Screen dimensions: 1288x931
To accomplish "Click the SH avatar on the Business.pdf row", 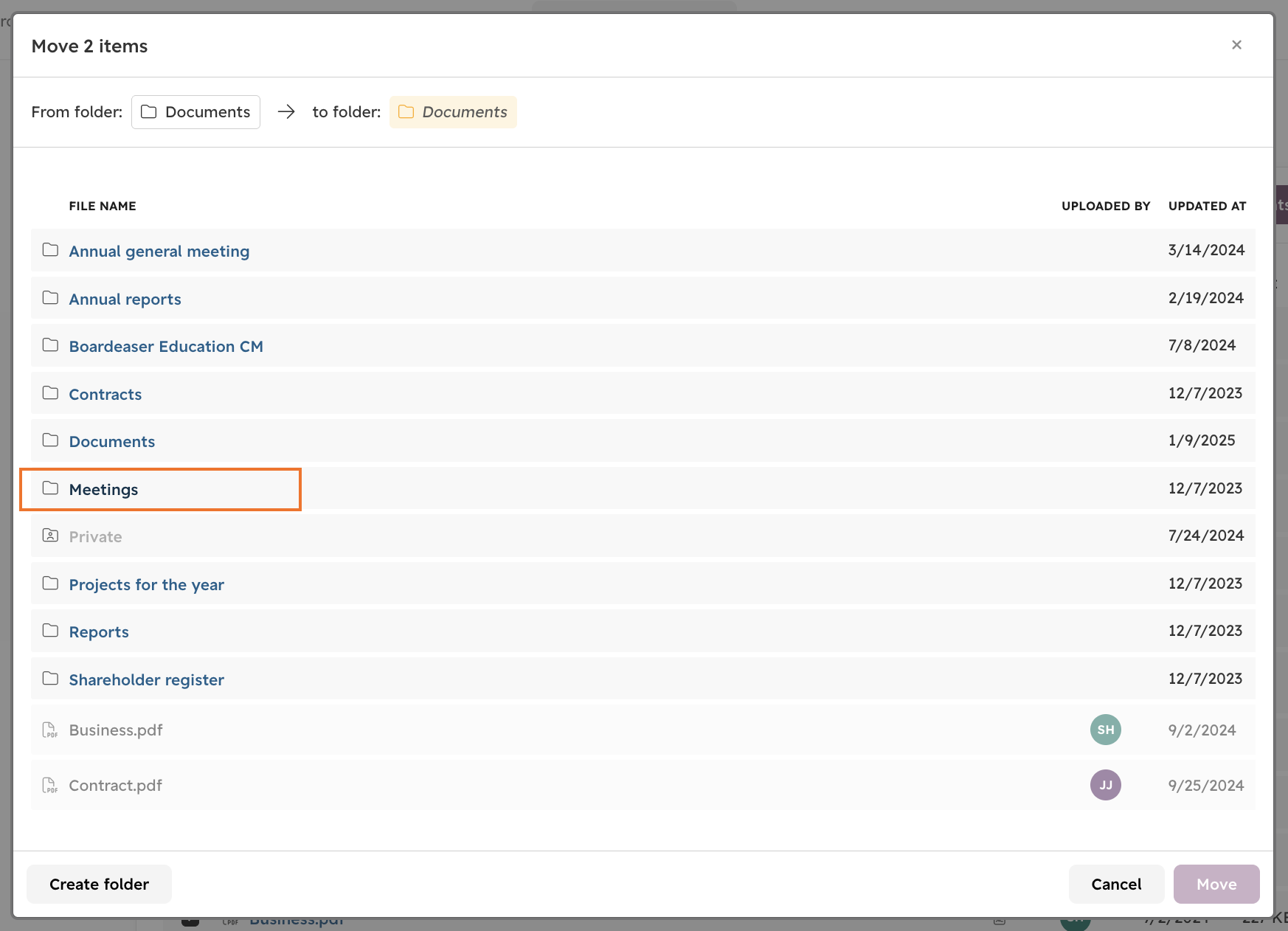I will click(x=1106, y=730).
